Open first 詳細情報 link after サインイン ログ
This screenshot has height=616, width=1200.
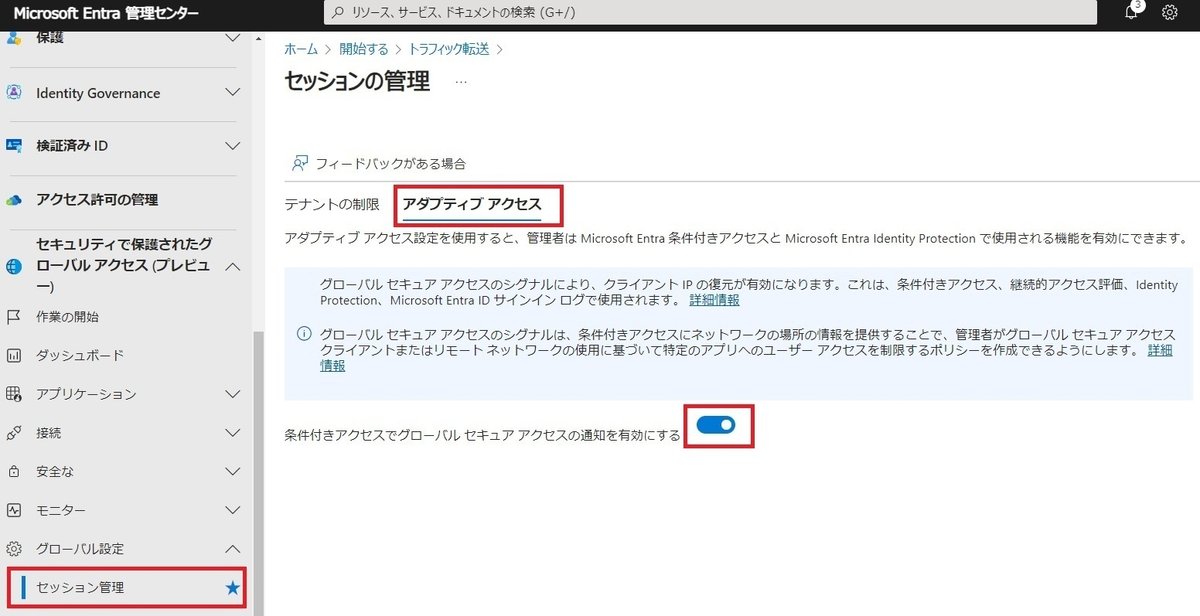[x=714, y=300]
